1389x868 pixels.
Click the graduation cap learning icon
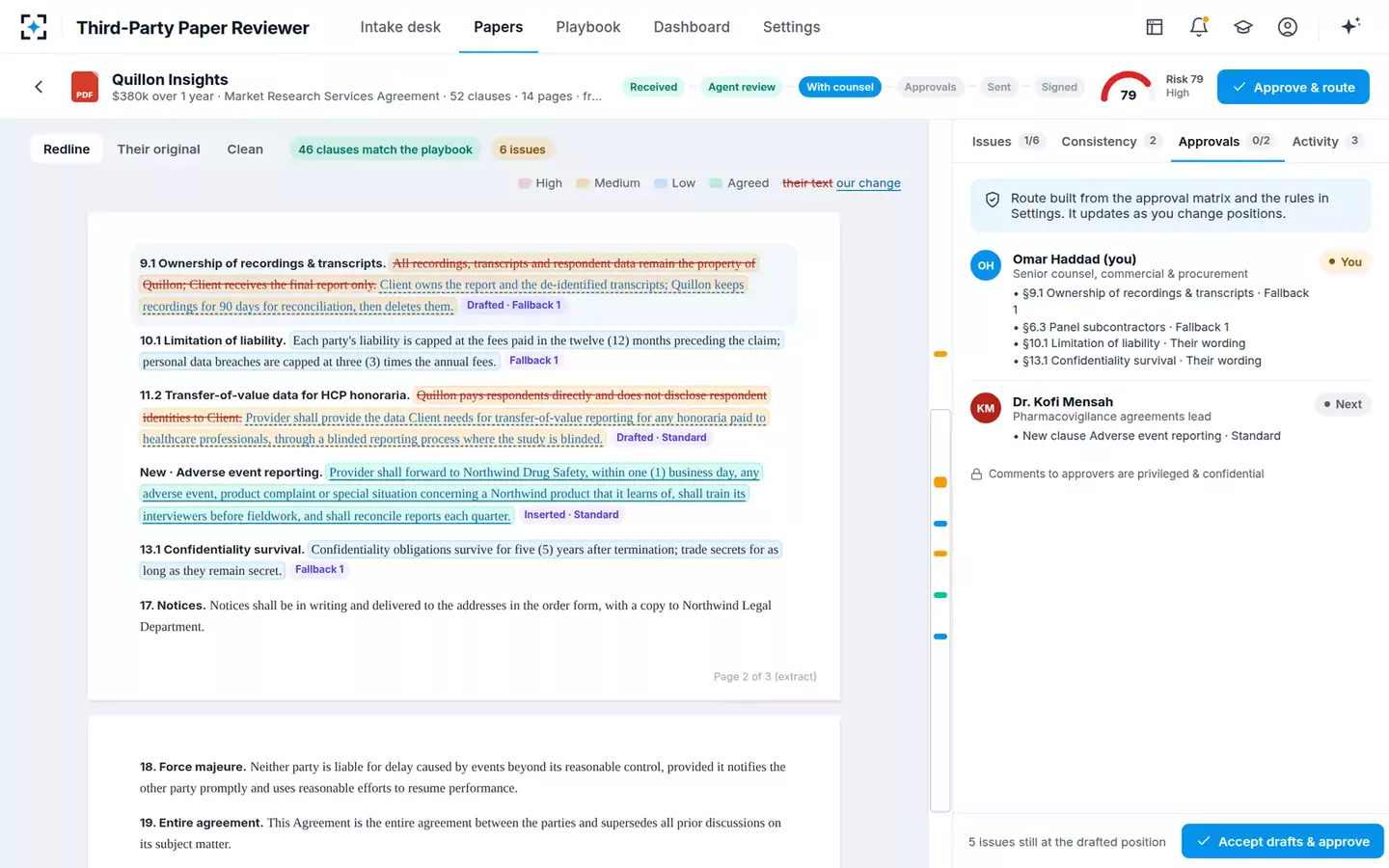tap(1243, 27)
